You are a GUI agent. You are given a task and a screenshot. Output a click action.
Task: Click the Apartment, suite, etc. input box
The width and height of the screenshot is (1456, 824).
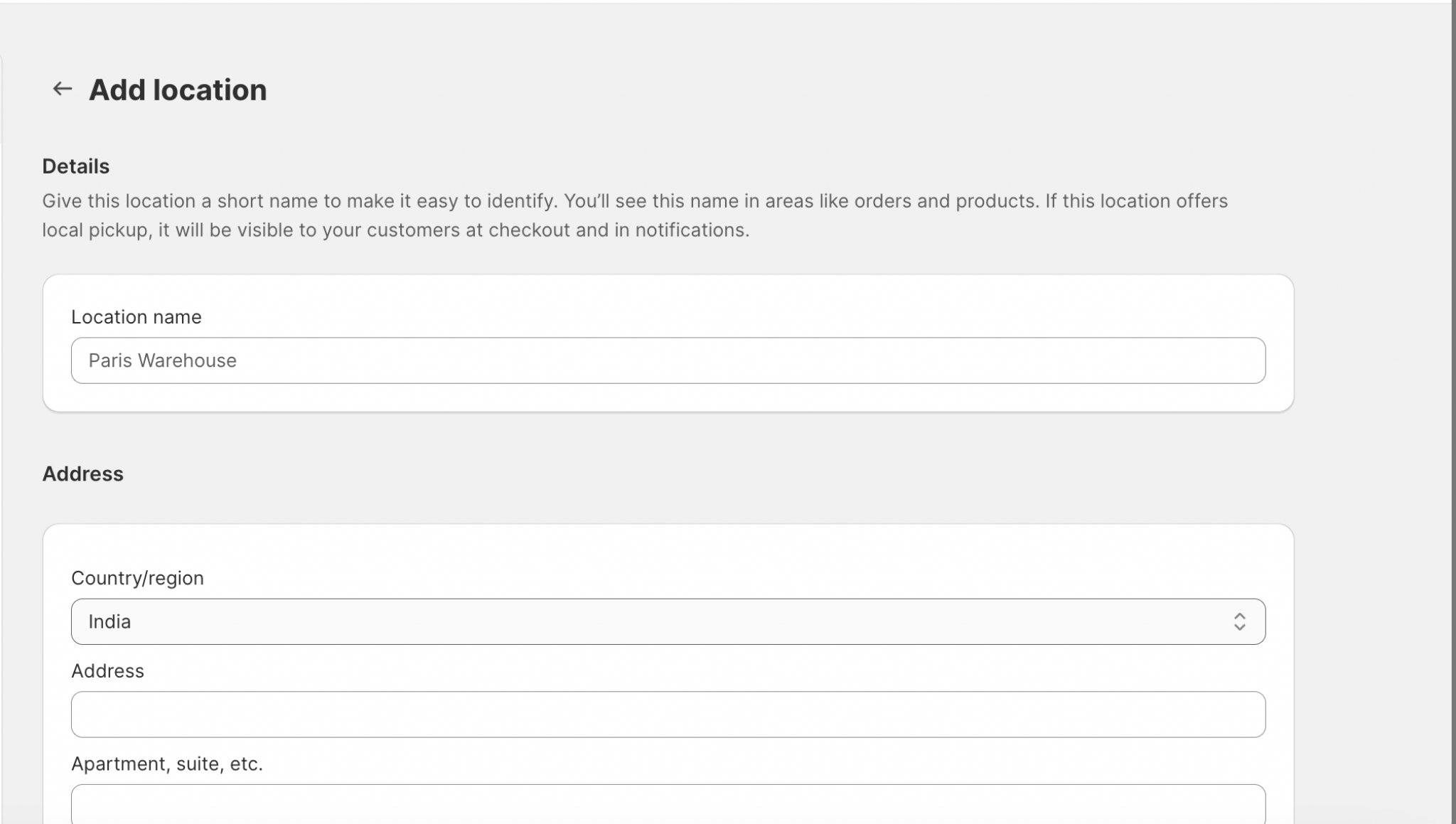tap(667, 806)
